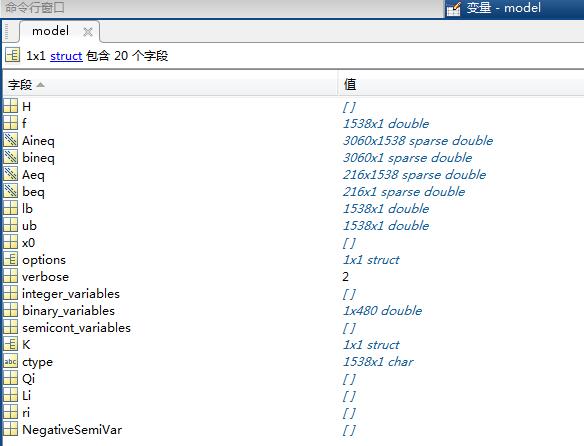Click the K struct icon
This screenshot has width=584, height=446.
[10, 344]
